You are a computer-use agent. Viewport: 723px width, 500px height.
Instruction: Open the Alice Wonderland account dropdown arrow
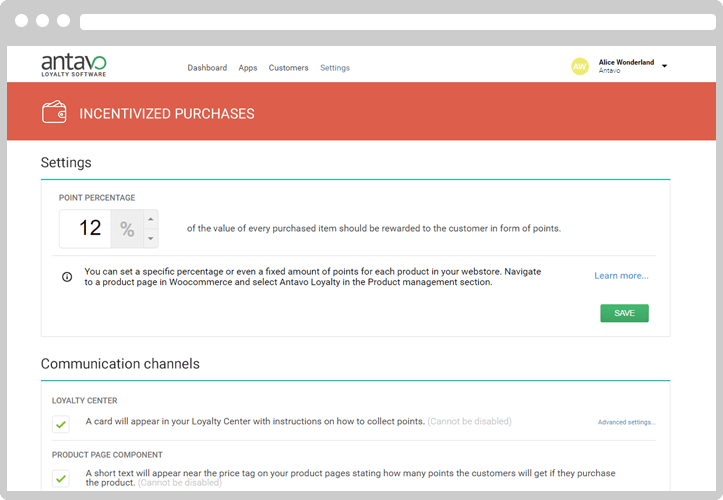(664, 66)
